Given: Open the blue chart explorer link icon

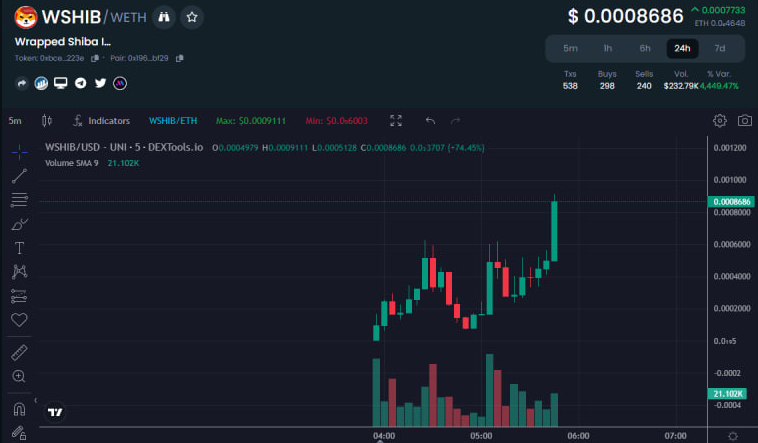Looking at the screenshot, I should click(41, 83).
